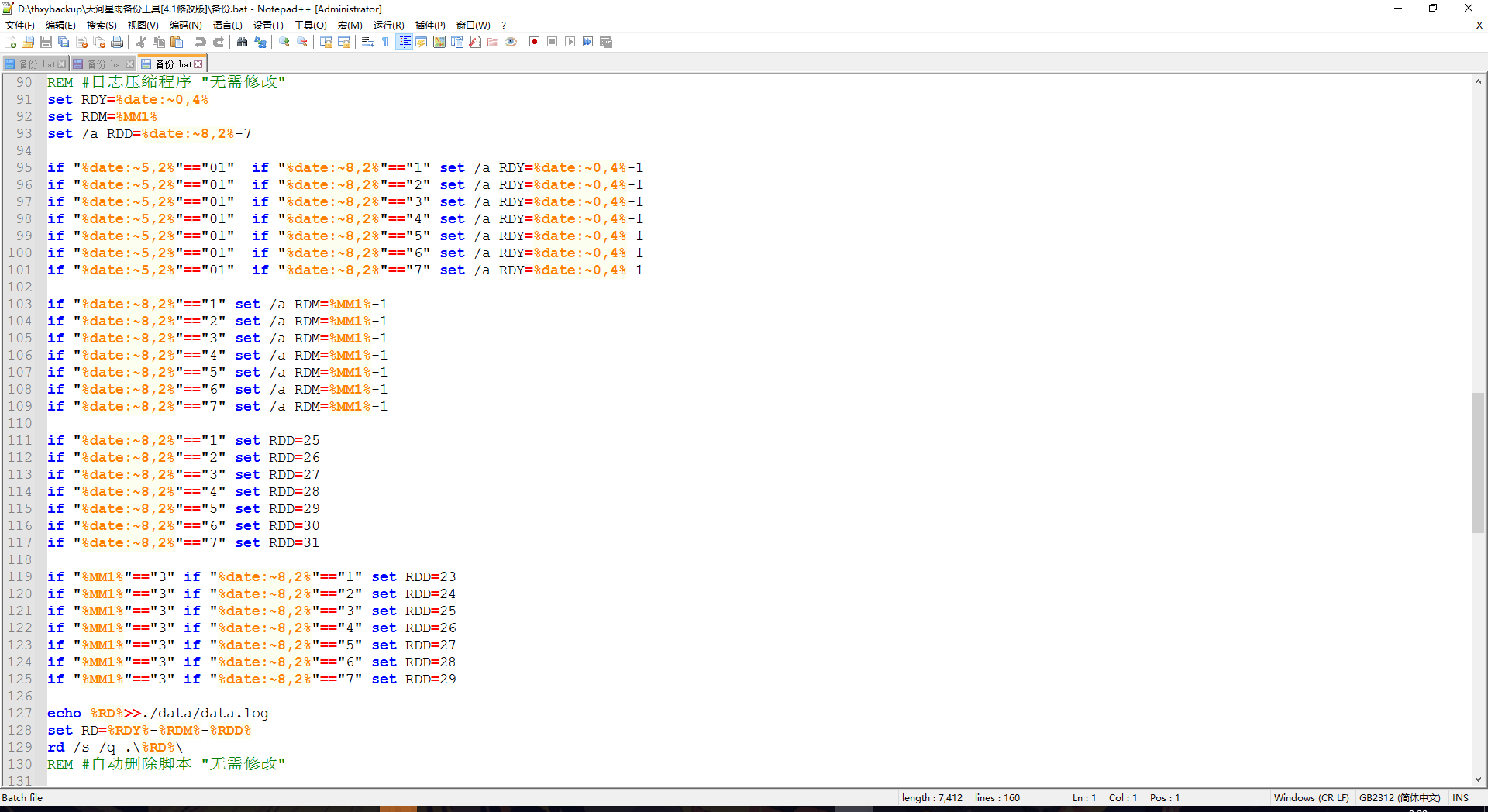Toggle show all characters pilcrow icon
The height and width of the screenshot is (812, 1488).
386,42
